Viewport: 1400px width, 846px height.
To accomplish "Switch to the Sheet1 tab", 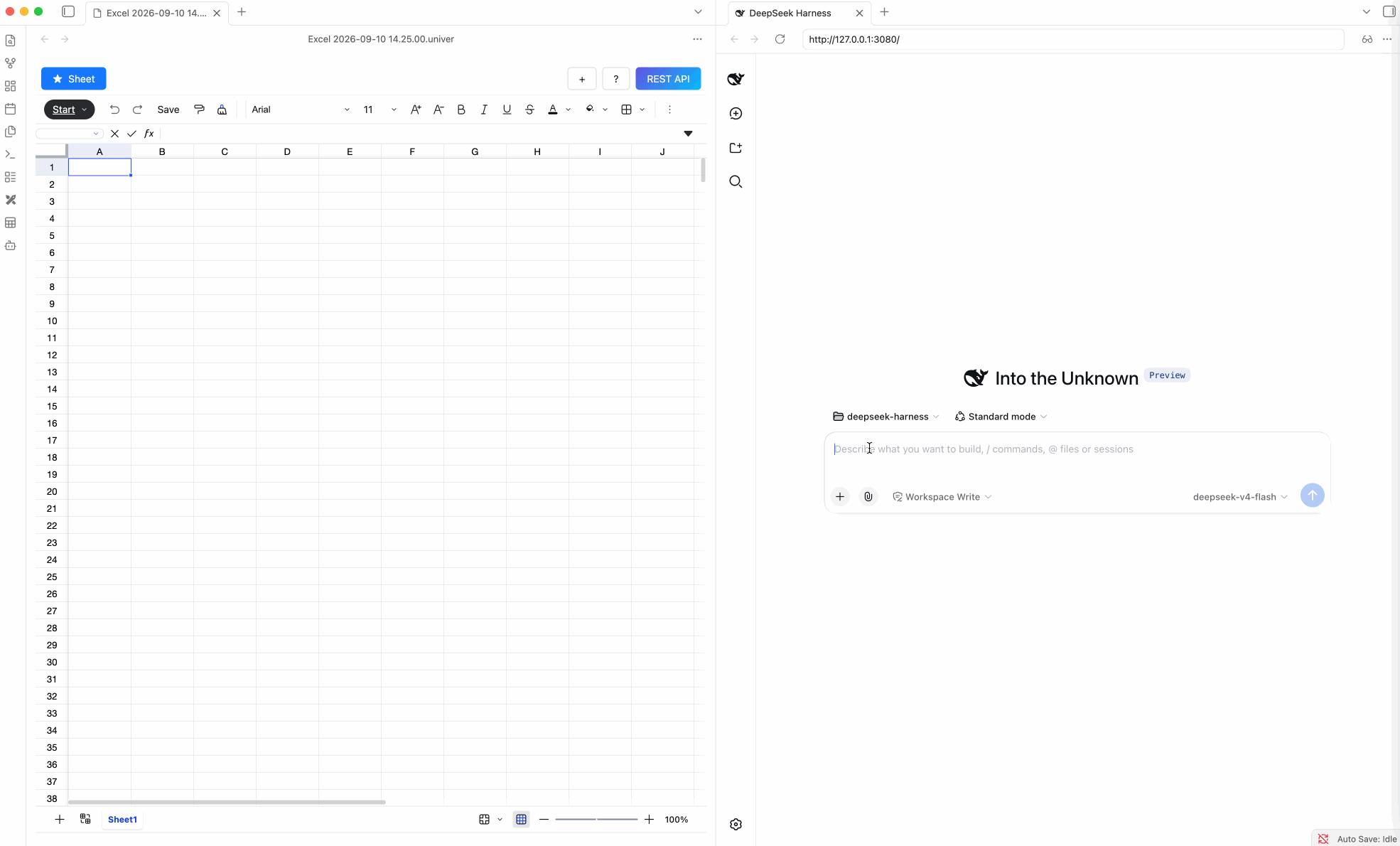I will [122, 820].
